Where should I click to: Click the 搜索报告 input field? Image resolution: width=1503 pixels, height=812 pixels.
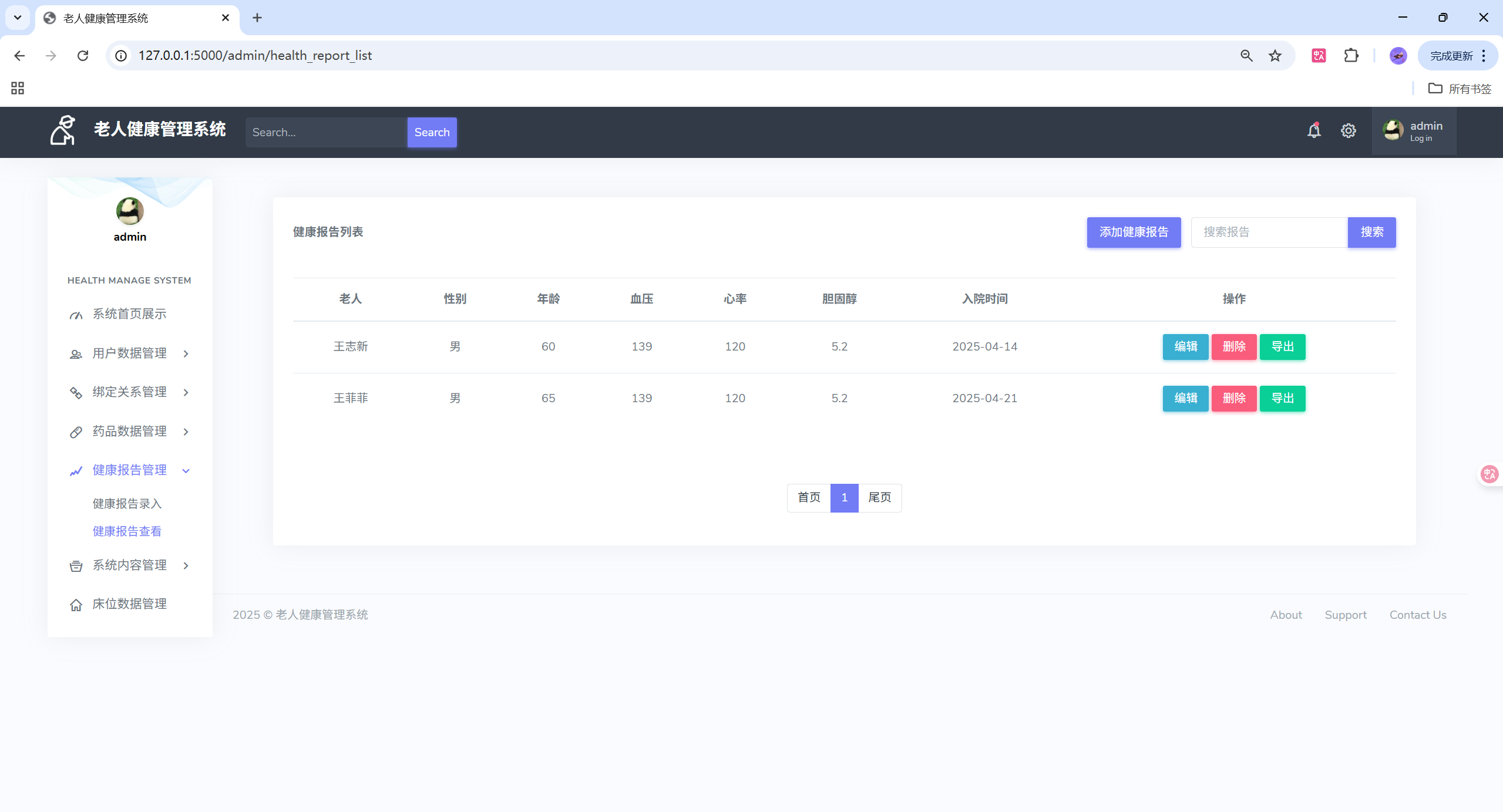click(x=1269, y=232)
